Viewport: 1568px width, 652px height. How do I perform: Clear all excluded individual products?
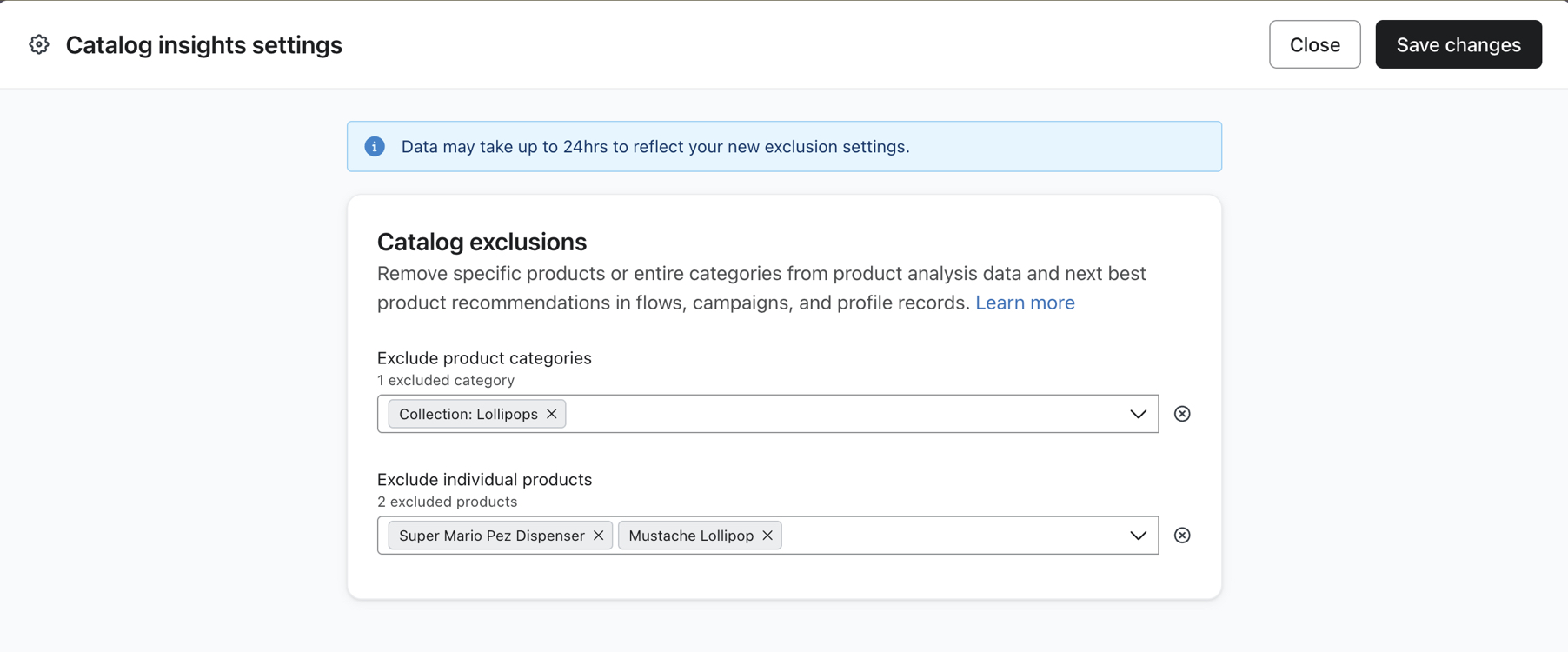1182,536
